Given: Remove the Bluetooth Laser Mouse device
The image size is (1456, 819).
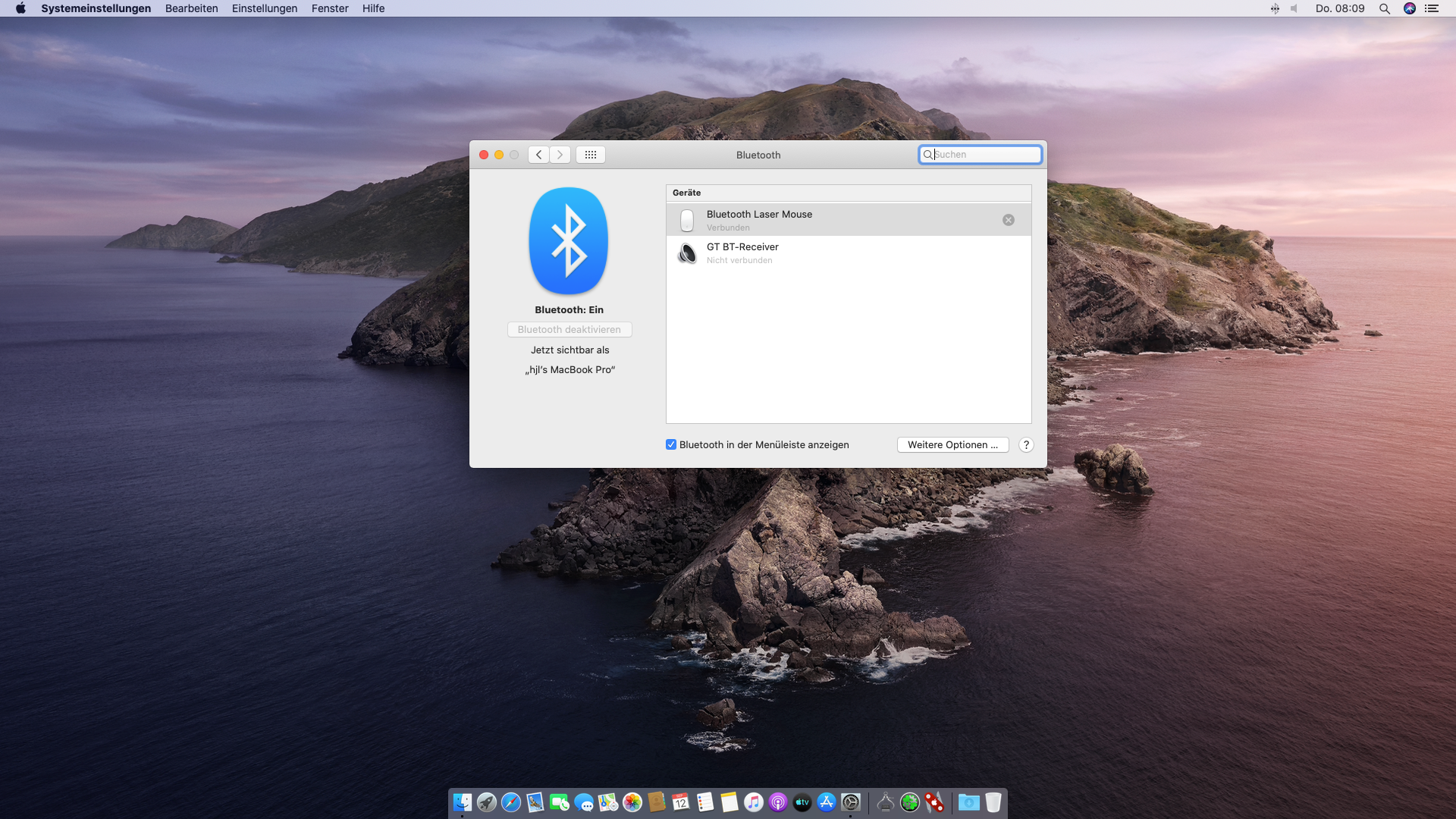Looking at the screenshot, I should (1008, 220).
